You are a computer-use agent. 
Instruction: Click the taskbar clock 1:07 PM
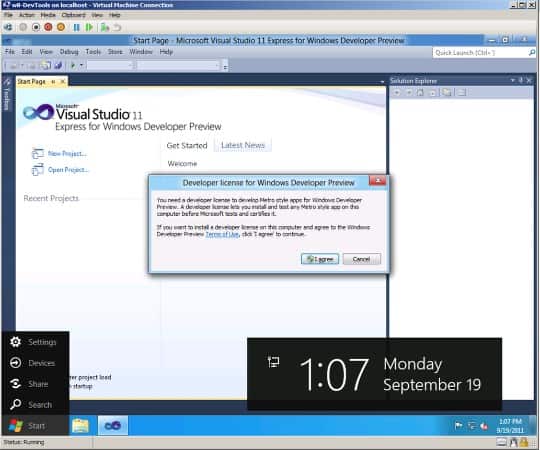(x=510, y=426)
